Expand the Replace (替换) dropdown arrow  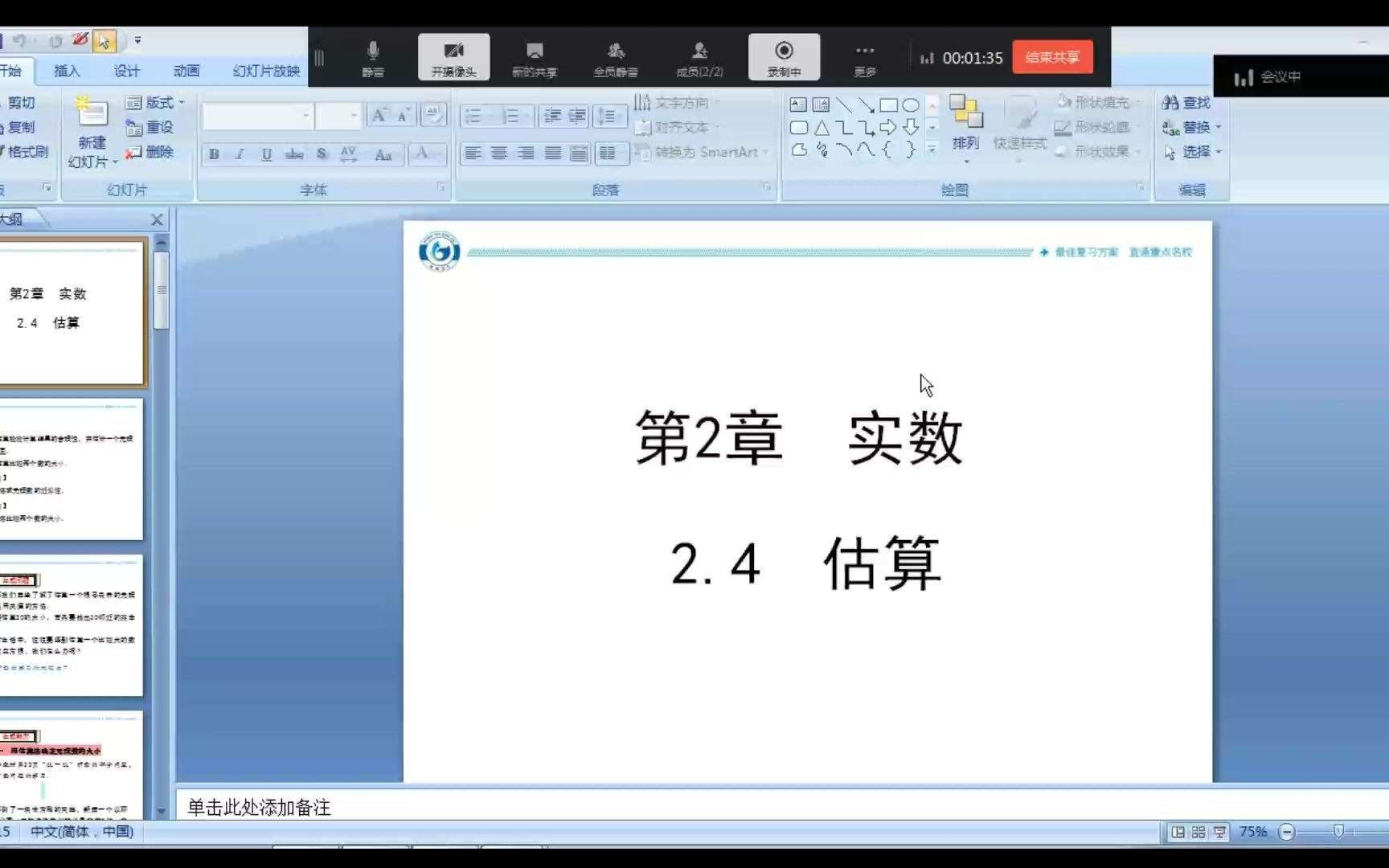1219,126
